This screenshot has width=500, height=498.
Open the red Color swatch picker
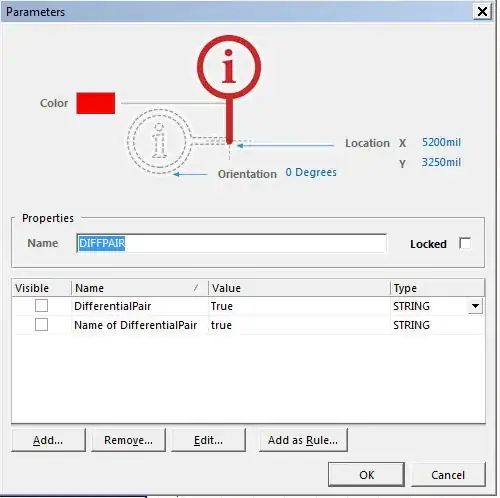(96, 103)
